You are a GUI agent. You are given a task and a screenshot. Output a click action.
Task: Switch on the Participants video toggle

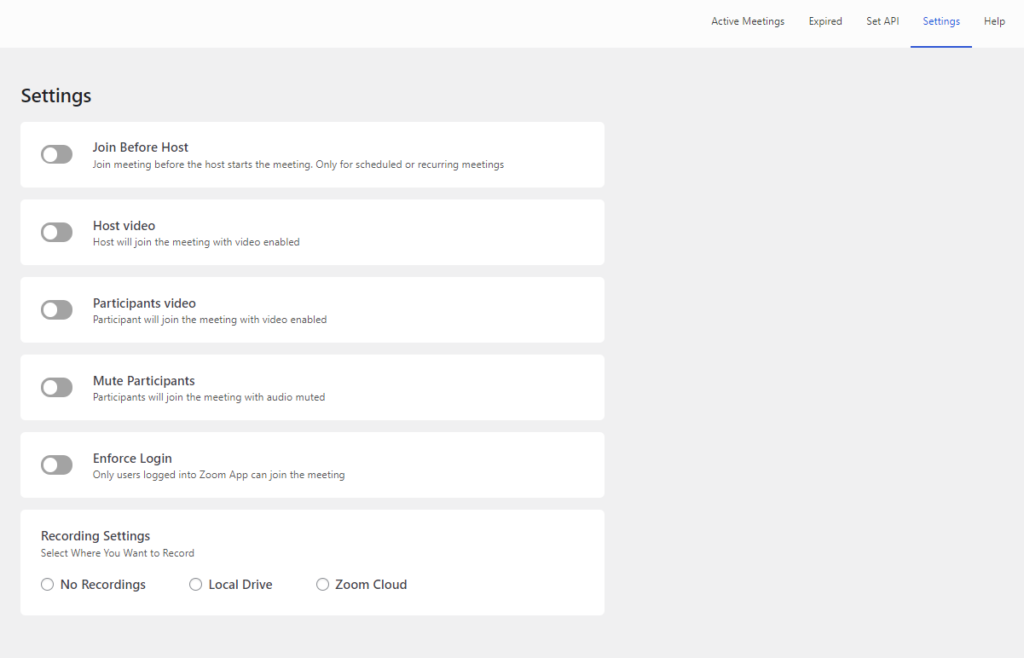(x=57, y=310)
